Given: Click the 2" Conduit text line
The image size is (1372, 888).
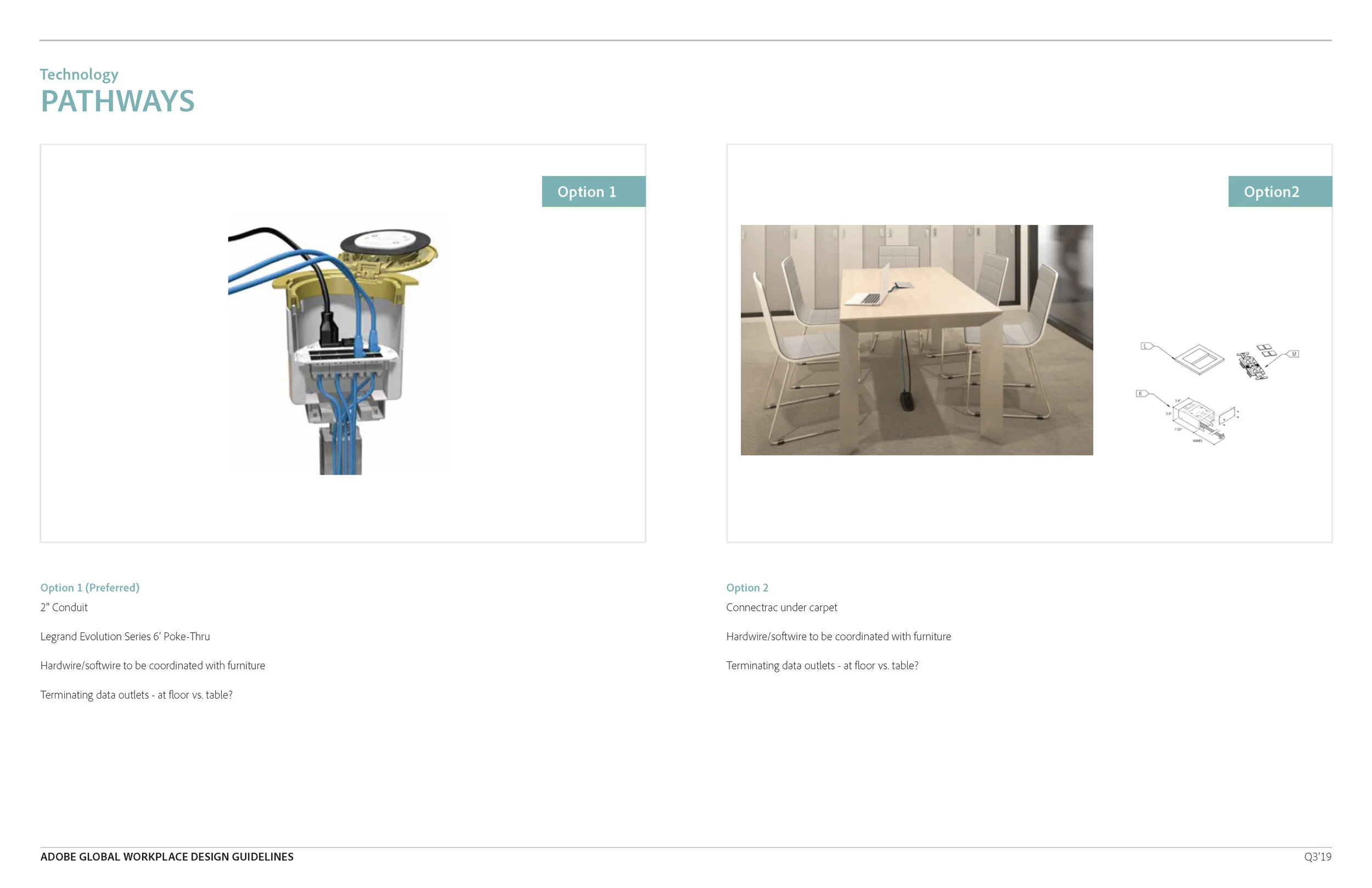Looking at the screenshot, I should (64, 608).
